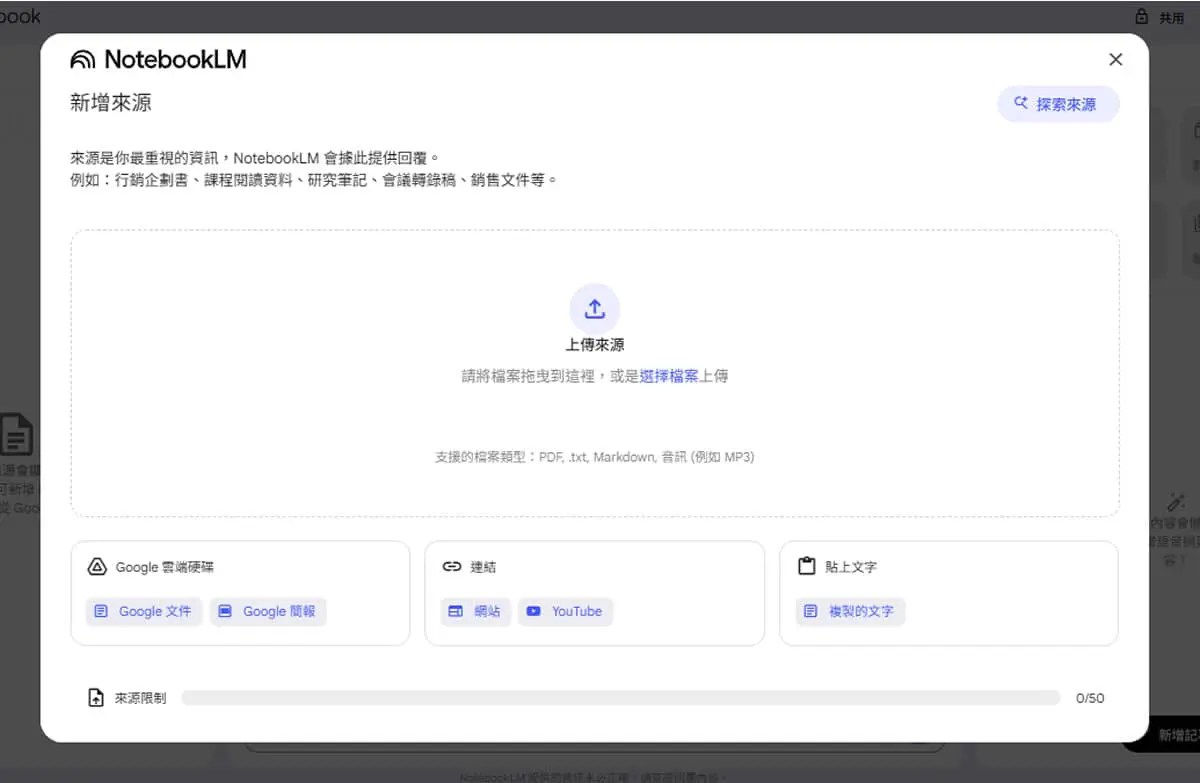
Task: Click the lock icon beside 共用
Action: click(1141, 17)
